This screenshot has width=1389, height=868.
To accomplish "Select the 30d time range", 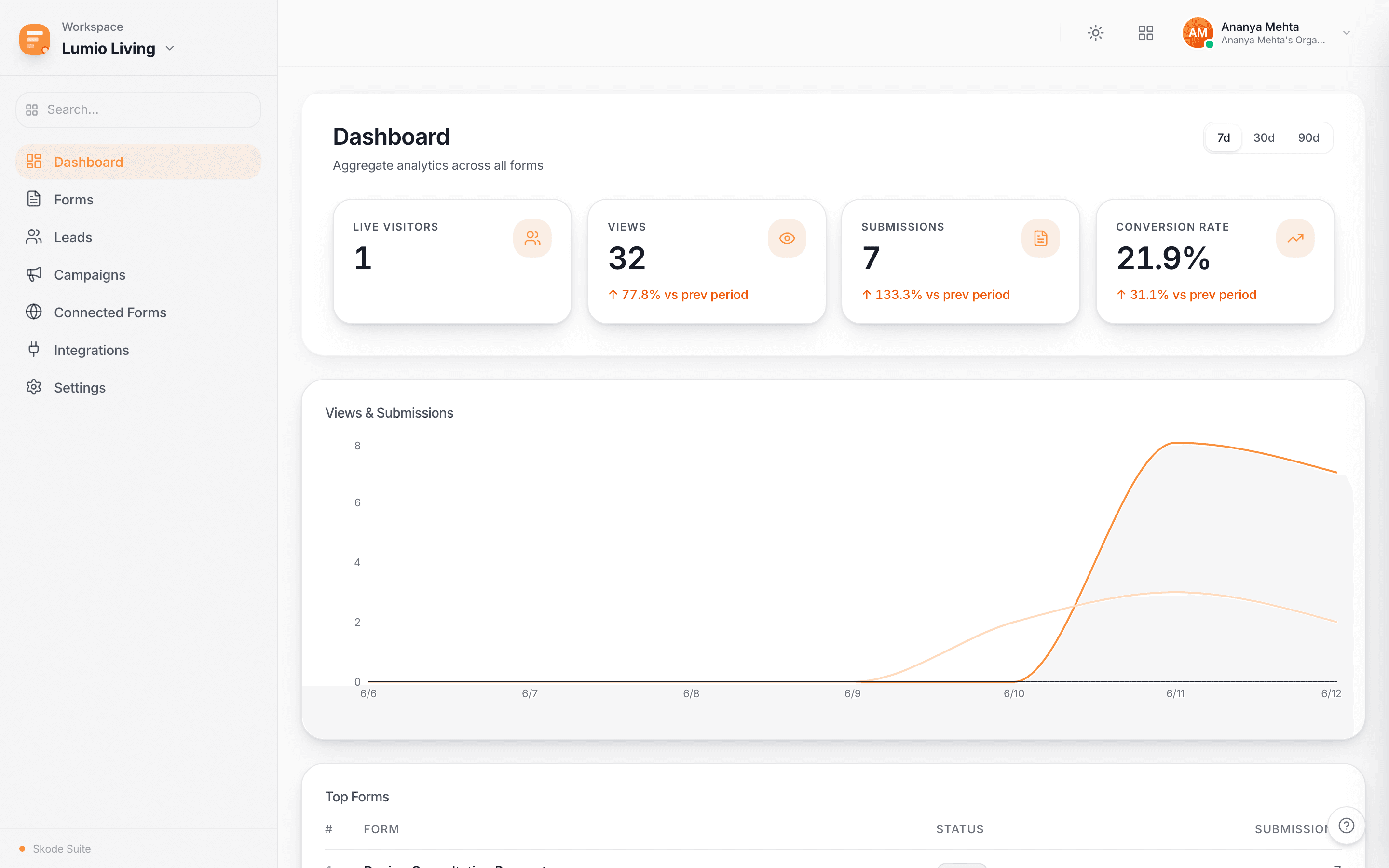I will pyautogui.click(x=1264, y=138).
